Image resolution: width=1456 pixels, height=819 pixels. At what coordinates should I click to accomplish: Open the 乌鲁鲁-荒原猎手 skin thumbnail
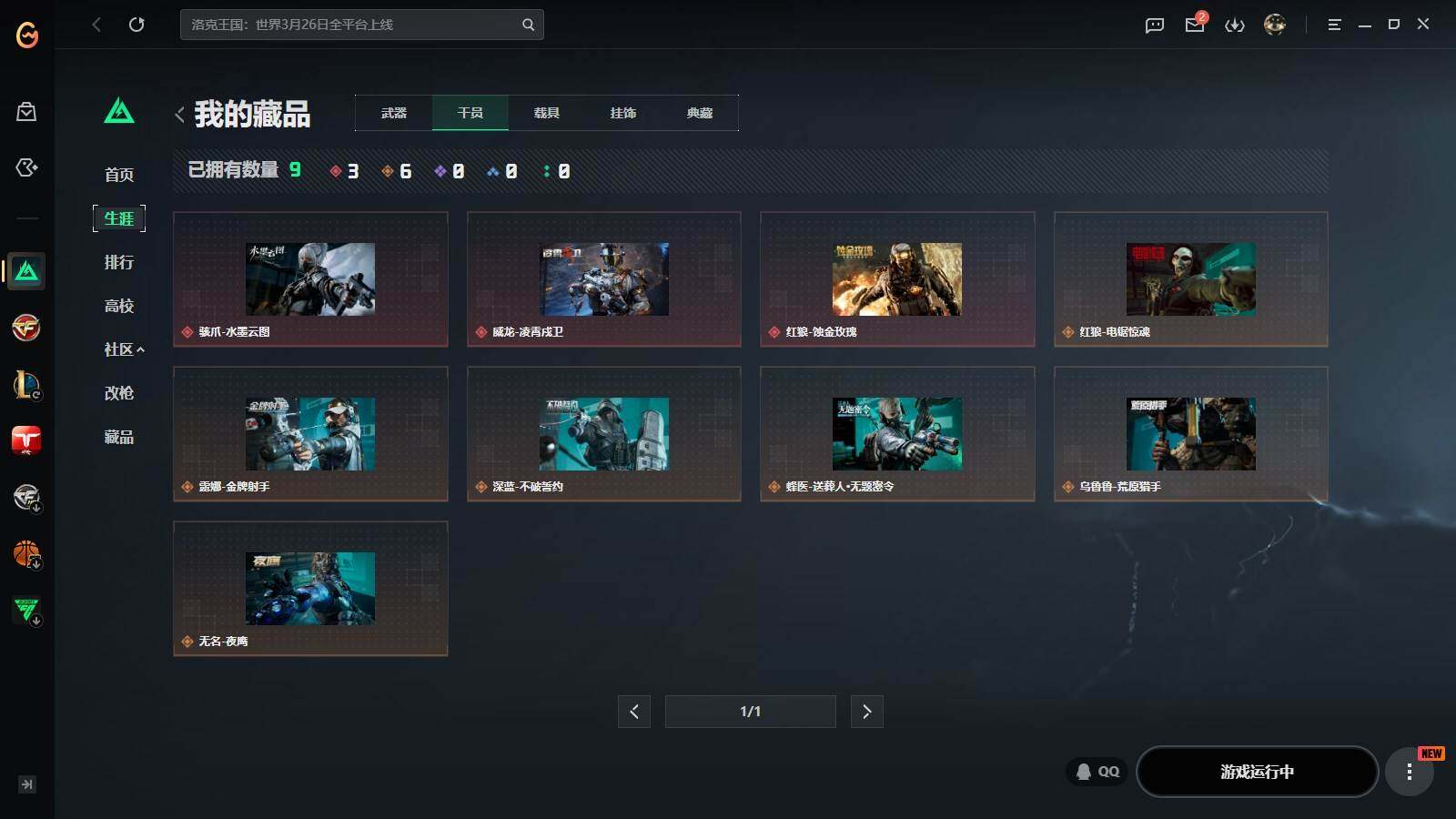coord(1191,434)
